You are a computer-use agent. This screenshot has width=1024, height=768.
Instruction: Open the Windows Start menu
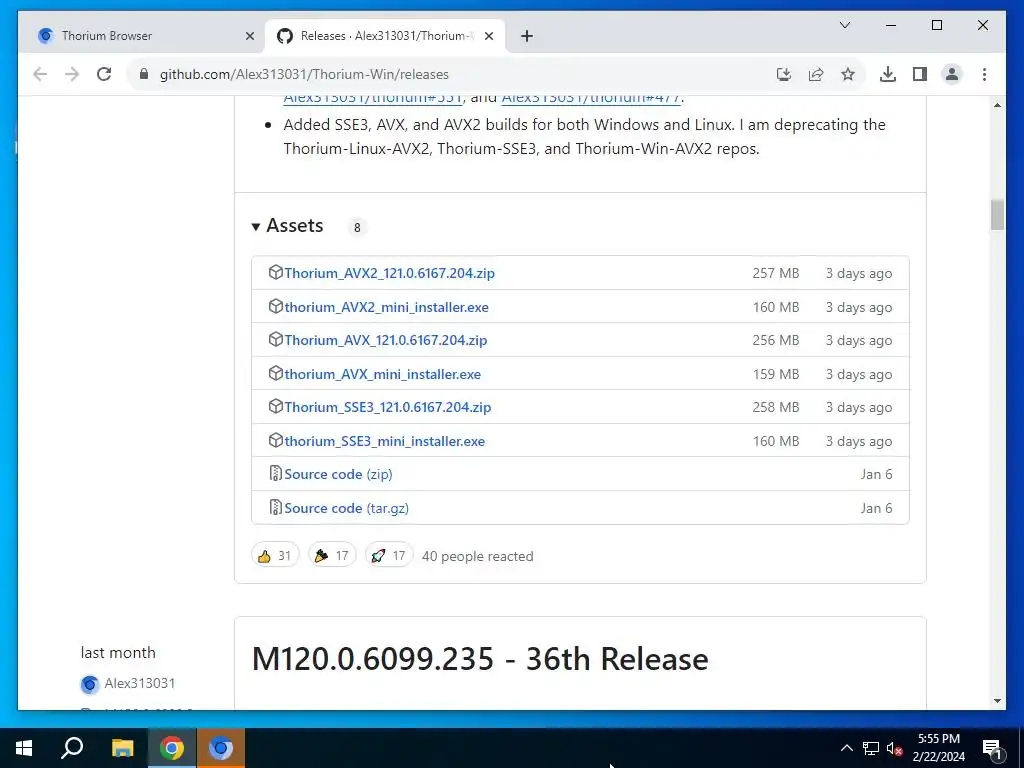pos(24,748)
